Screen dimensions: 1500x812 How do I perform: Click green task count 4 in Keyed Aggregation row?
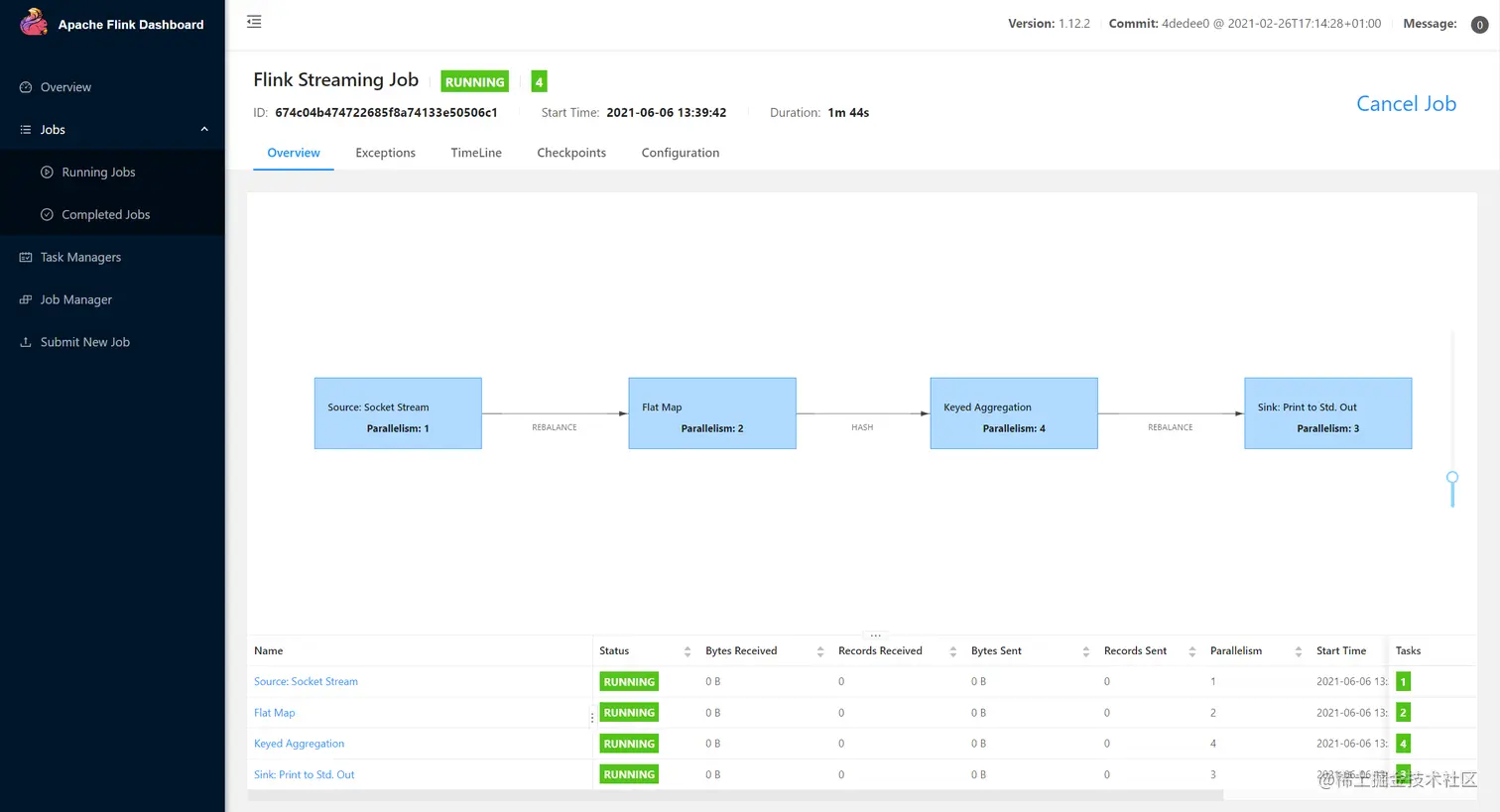click(1403, 744)
